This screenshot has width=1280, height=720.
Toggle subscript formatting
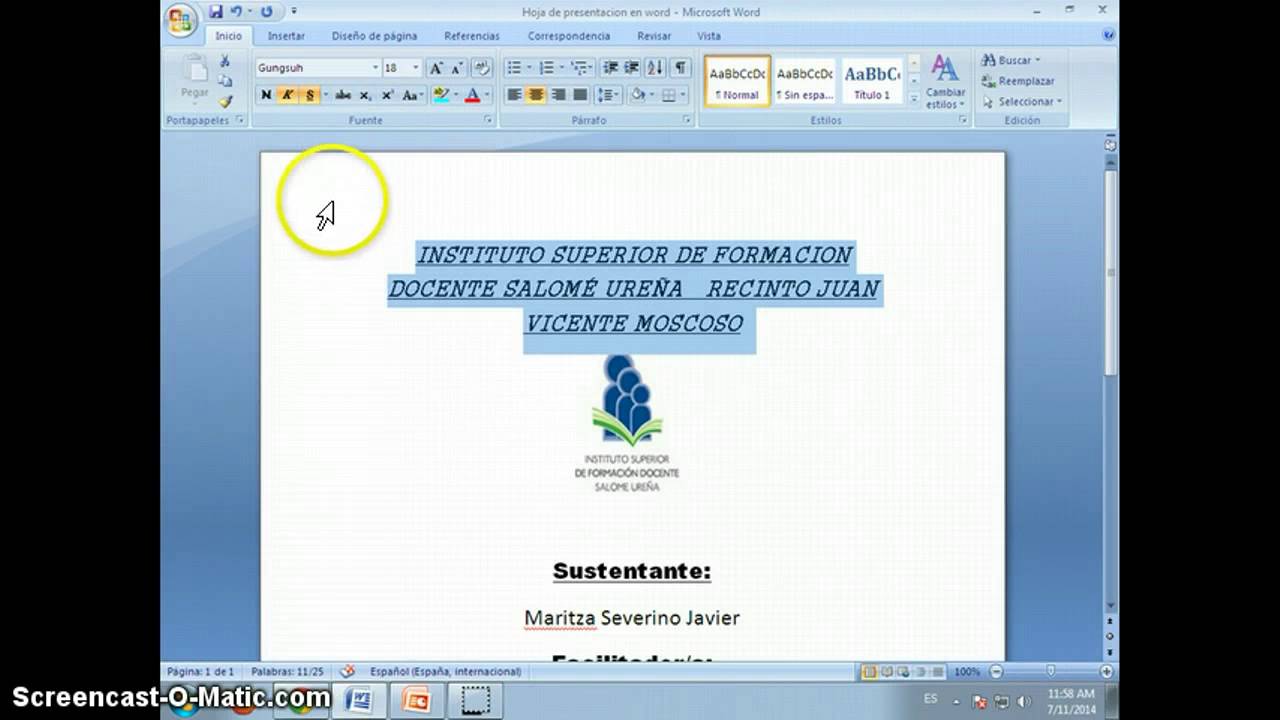(x=365, y=95)
